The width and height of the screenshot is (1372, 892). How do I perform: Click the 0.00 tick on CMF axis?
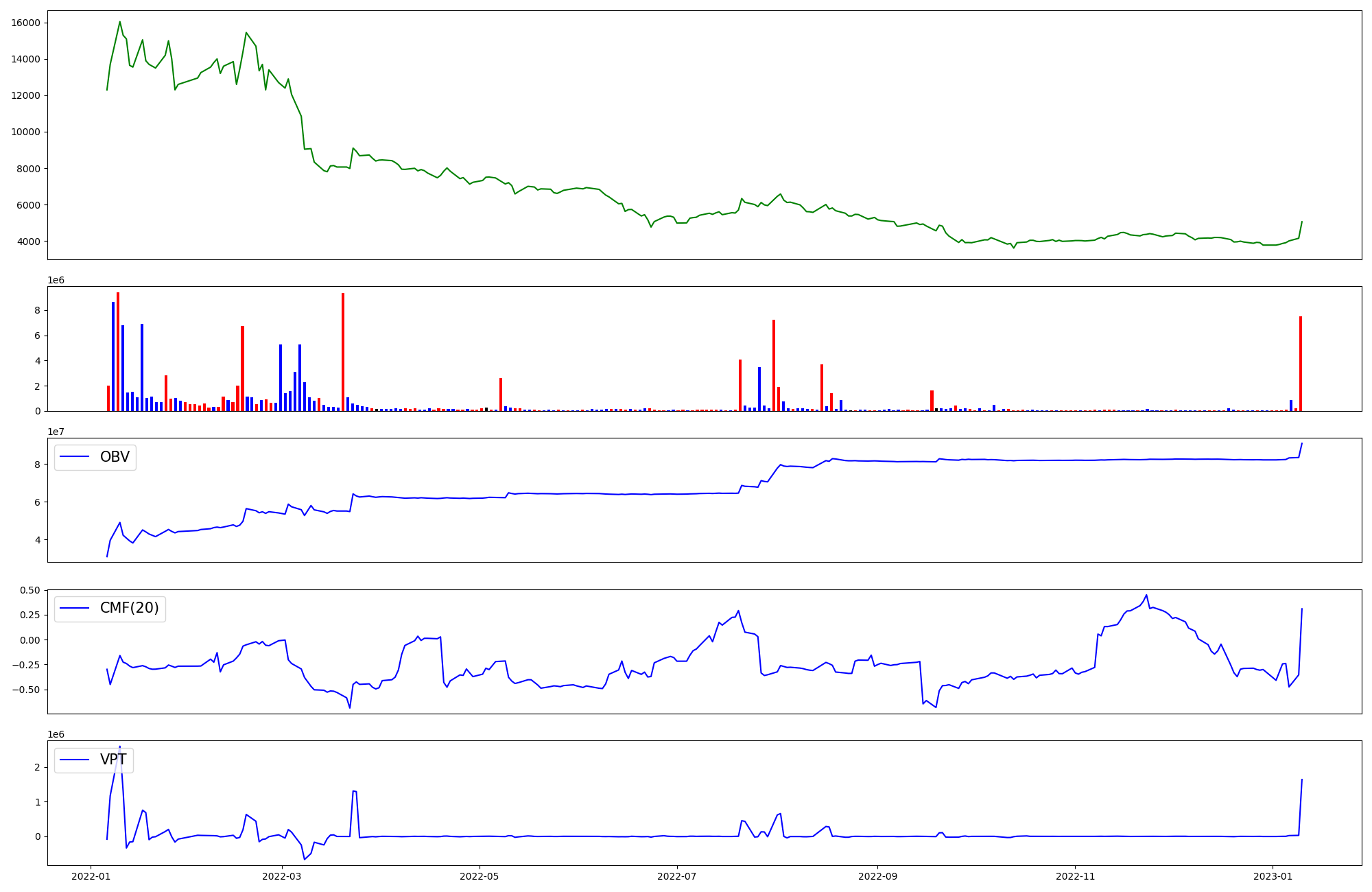coord(29,639)
